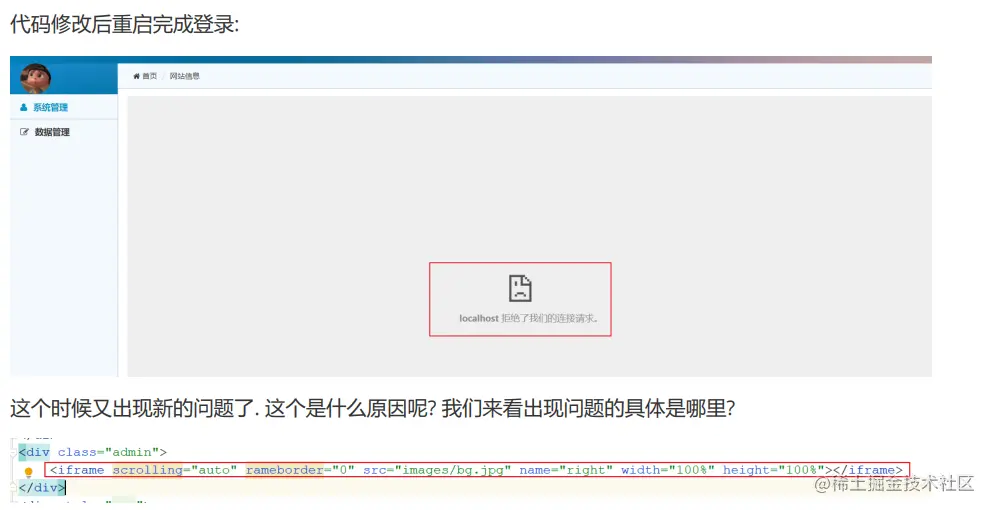This screenshot has height=510, width=991.
Task: Click the 网站信息 breadcrumb item
Action: [x=185, y=76]
